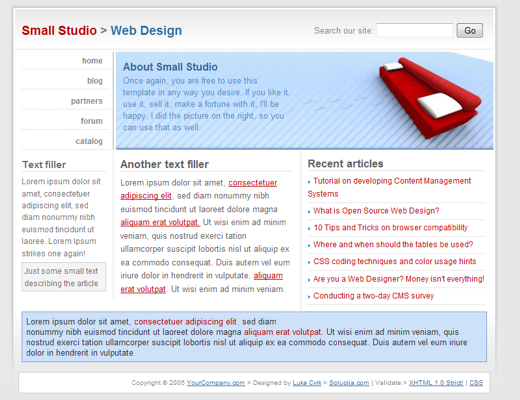The image size is (520, 400).
Task: Click the Another text filler heading
Action: click(165, 164)
